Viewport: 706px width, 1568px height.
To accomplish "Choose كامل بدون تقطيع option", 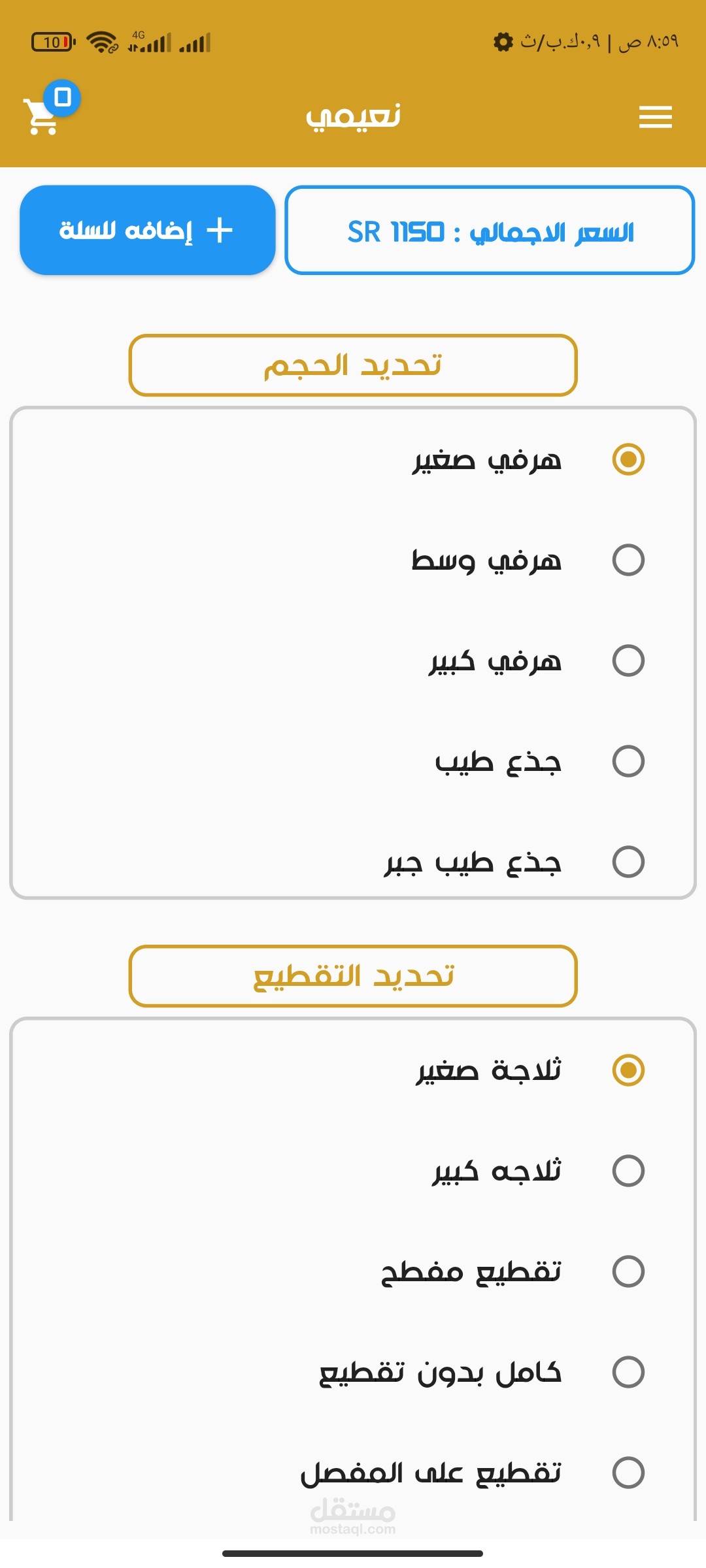I will 628,1372.
